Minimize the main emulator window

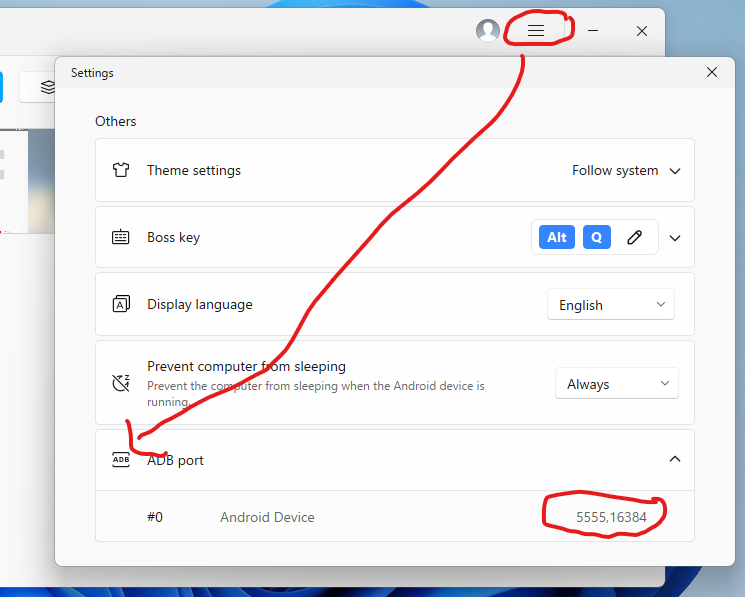tap(593, 31)
